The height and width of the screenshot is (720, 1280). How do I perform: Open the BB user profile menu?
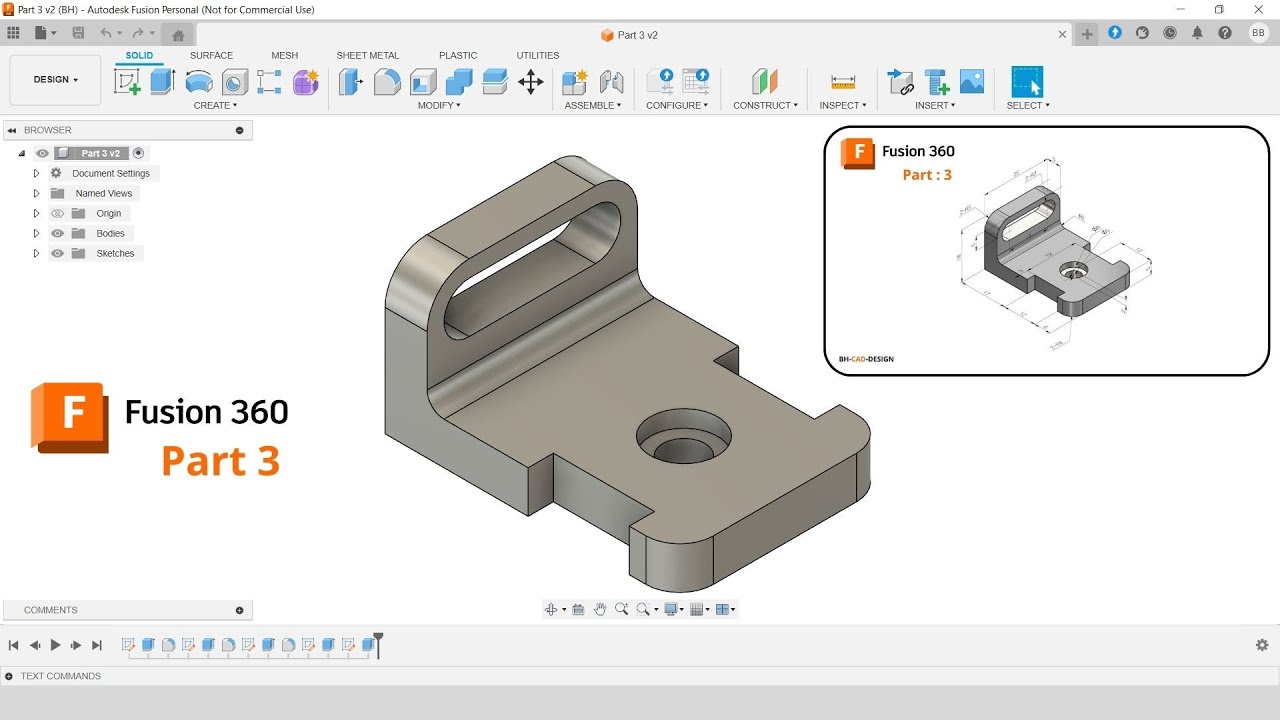click(1259, 33)
